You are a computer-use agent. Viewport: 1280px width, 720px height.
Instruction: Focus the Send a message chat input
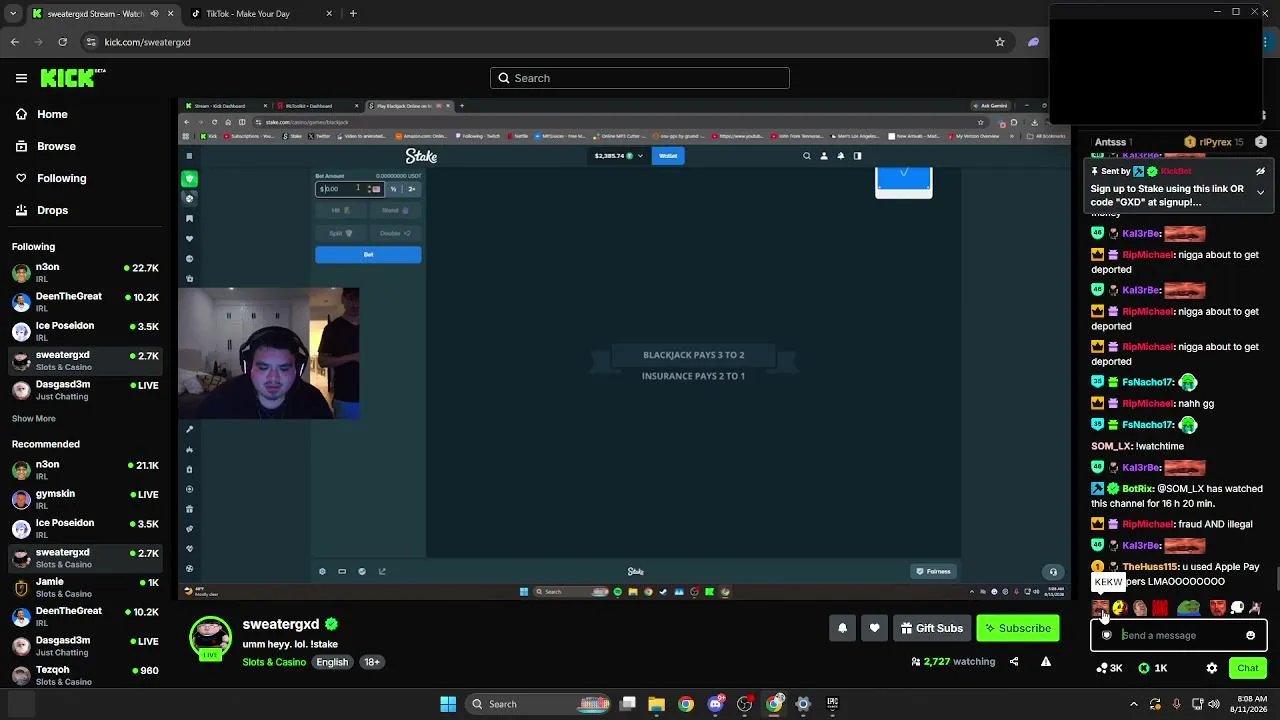coord(1179,635)
